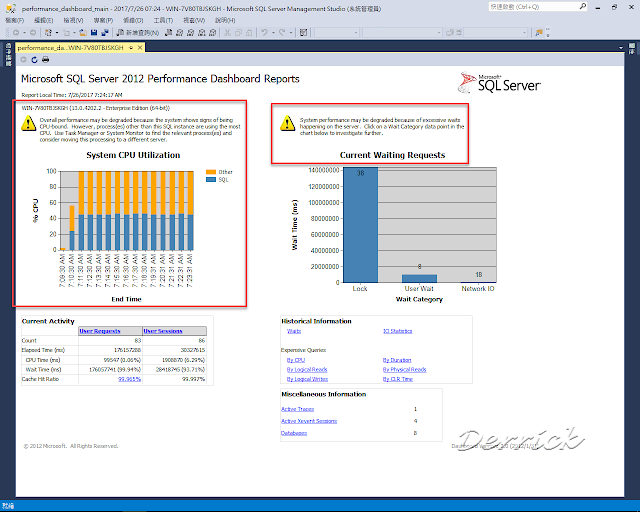Open the User Sessions link
The height and width of the screenshot is (512, 640).
pos(163,331)
